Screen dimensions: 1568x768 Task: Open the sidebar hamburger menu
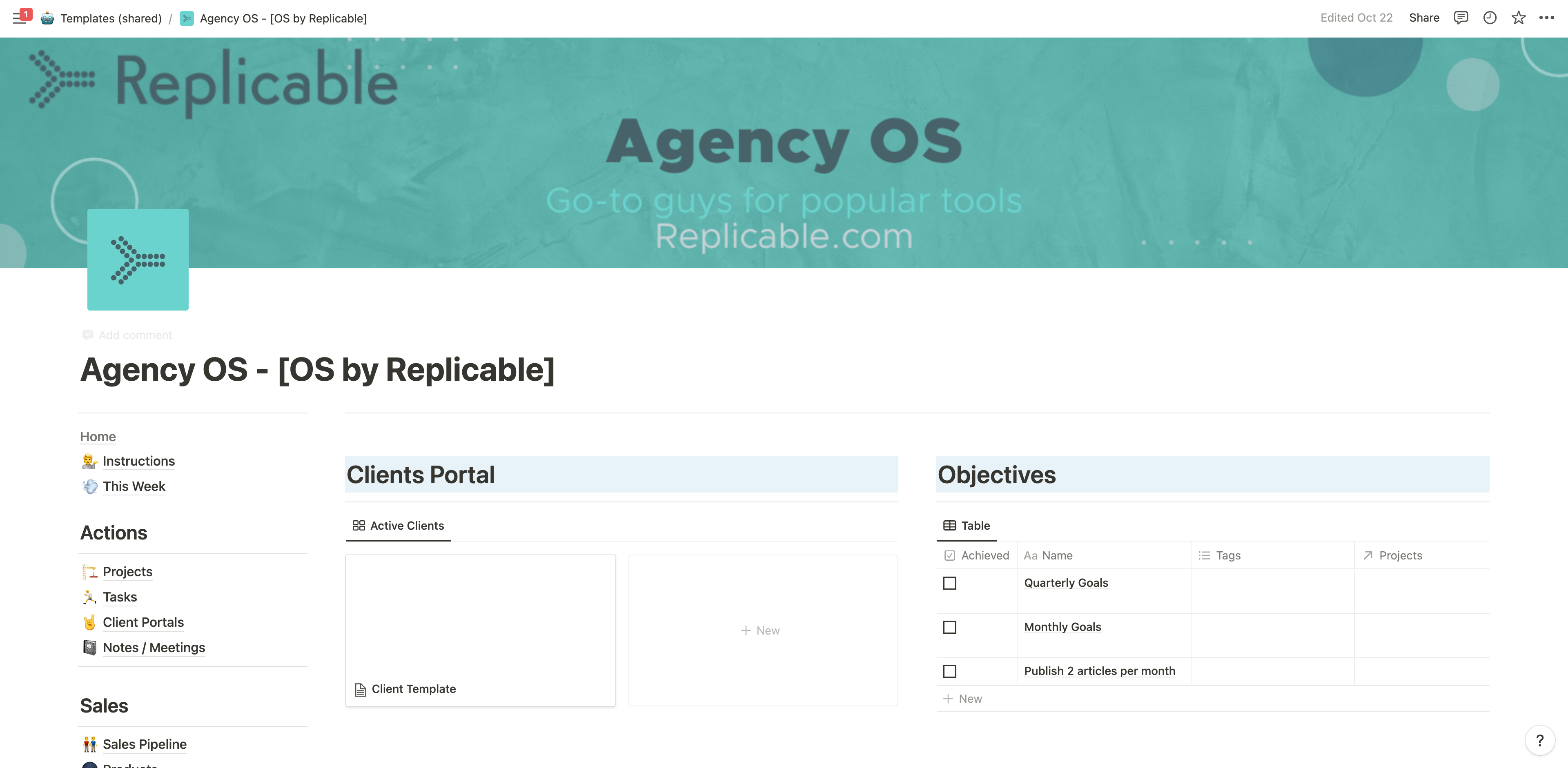tap(20, 18)
